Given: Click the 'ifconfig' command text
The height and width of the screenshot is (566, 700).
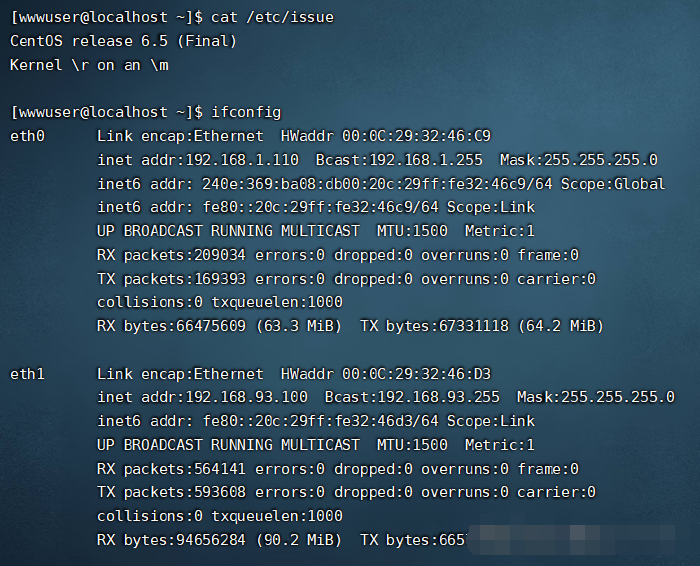Looking at the screenshot, I should (x=246, y=112).
